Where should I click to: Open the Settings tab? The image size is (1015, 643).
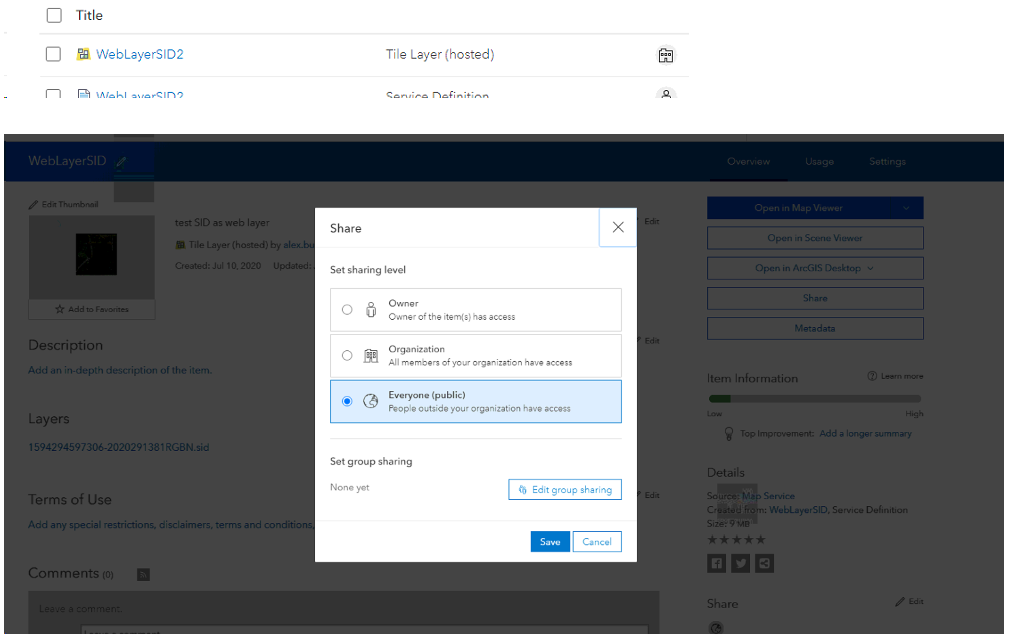[x=887, y=162]
